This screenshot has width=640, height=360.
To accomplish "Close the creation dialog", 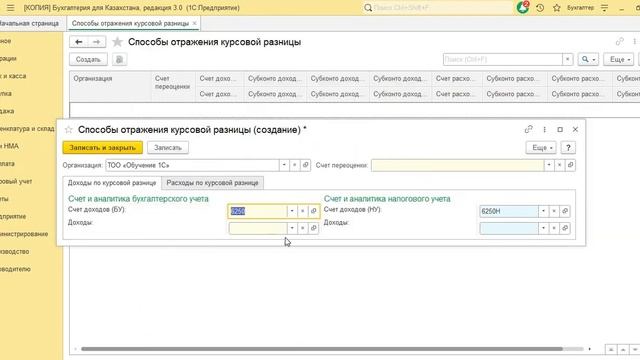I will coord(576,129).
